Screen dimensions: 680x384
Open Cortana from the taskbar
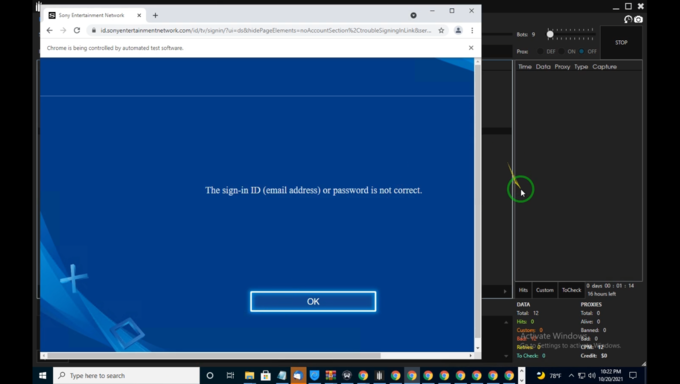point(210,375)
